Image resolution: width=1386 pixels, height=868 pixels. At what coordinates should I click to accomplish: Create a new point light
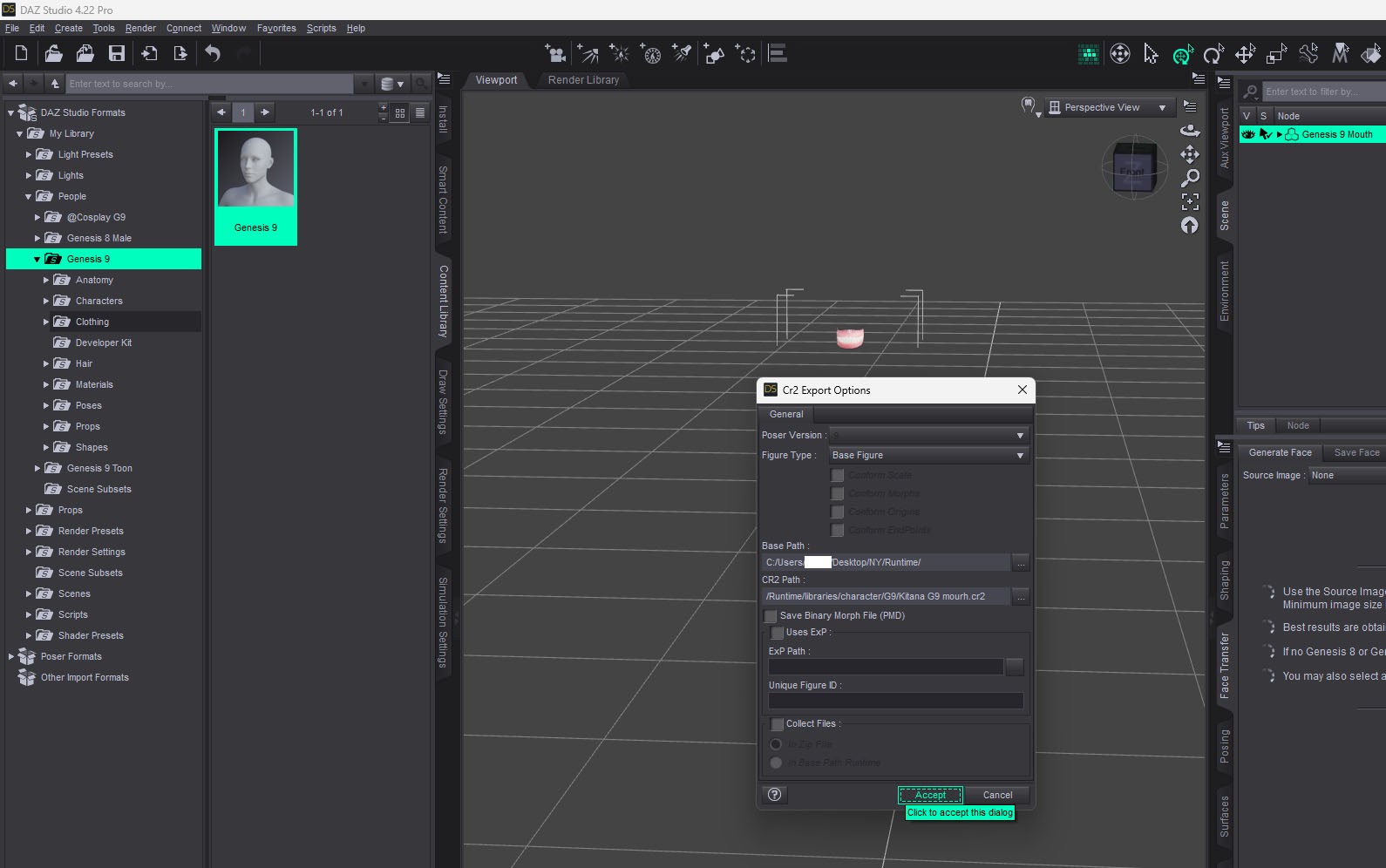619,54
